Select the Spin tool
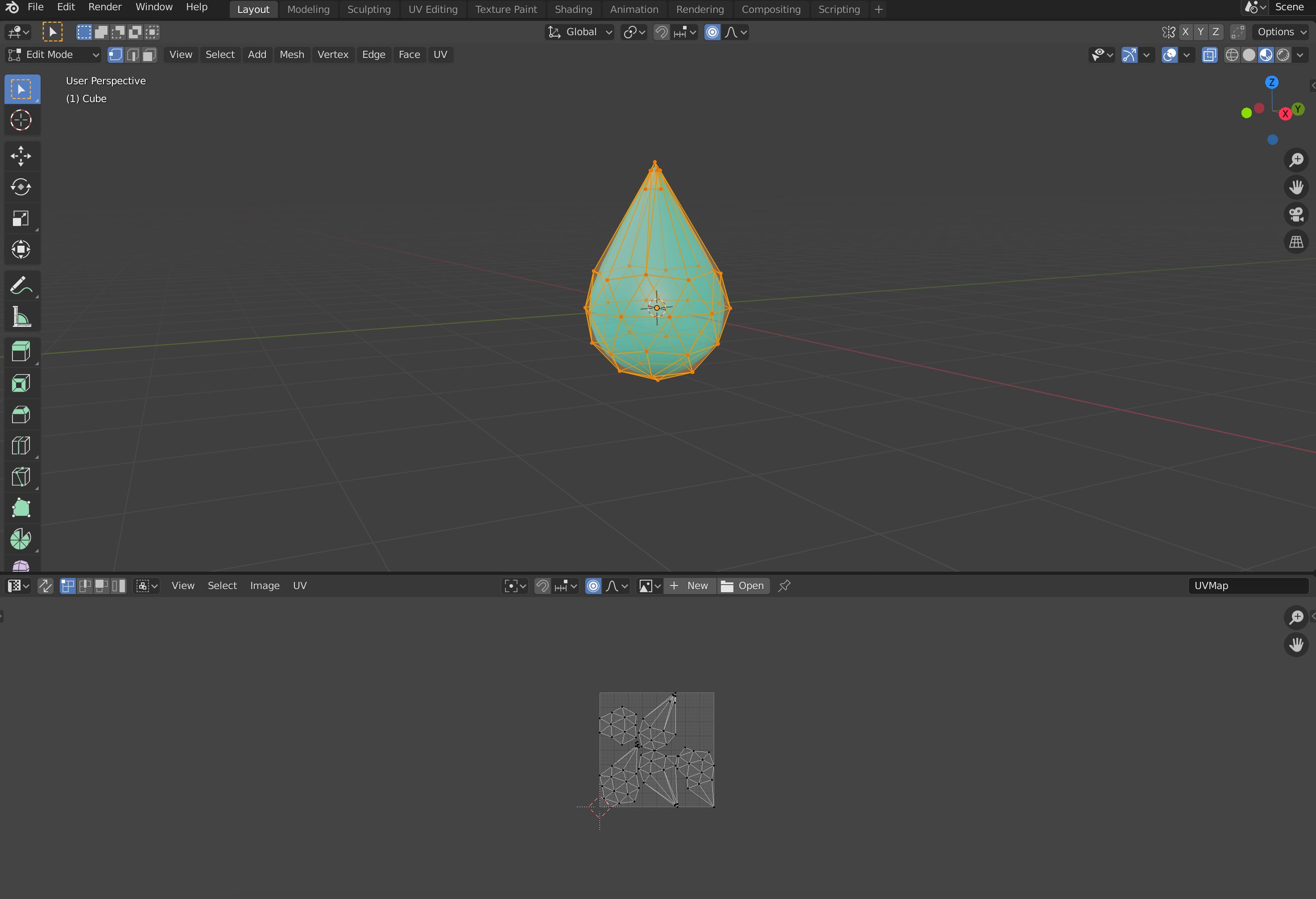Screen dimensions: 1316x899 click(x=21, y=539)
